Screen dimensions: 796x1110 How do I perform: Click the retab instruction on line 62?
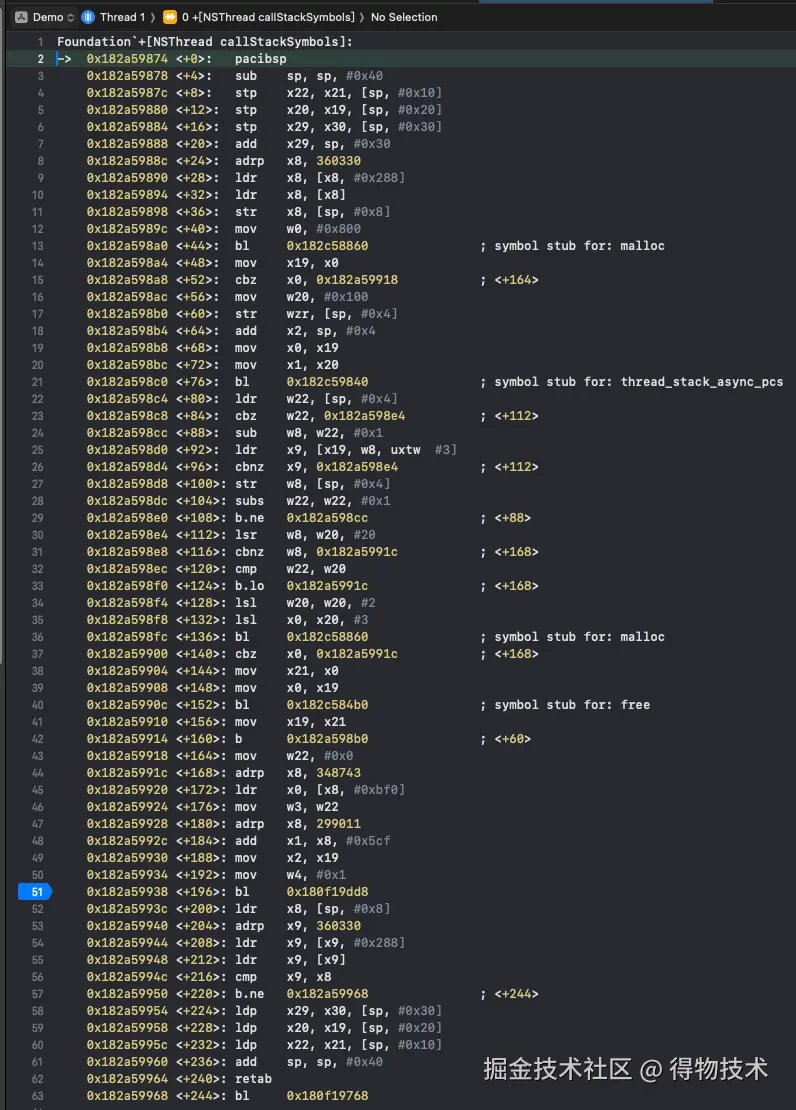(253, 1079)
